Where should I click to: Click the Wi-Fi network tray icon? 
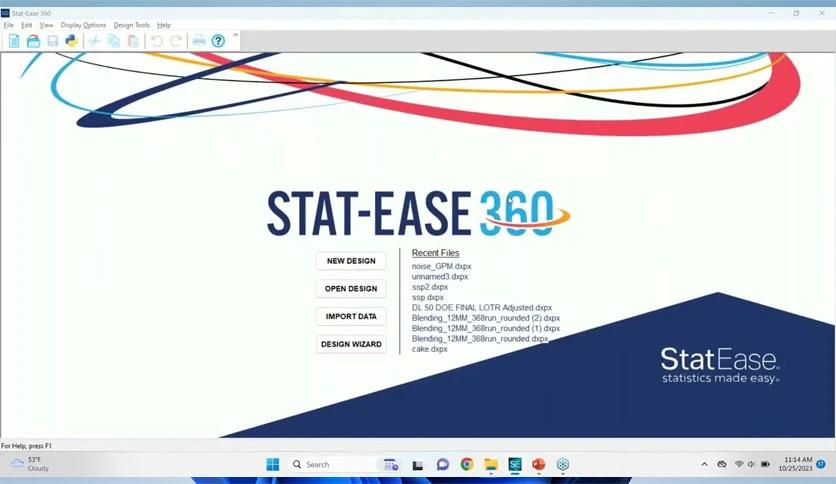click(739, 464)
